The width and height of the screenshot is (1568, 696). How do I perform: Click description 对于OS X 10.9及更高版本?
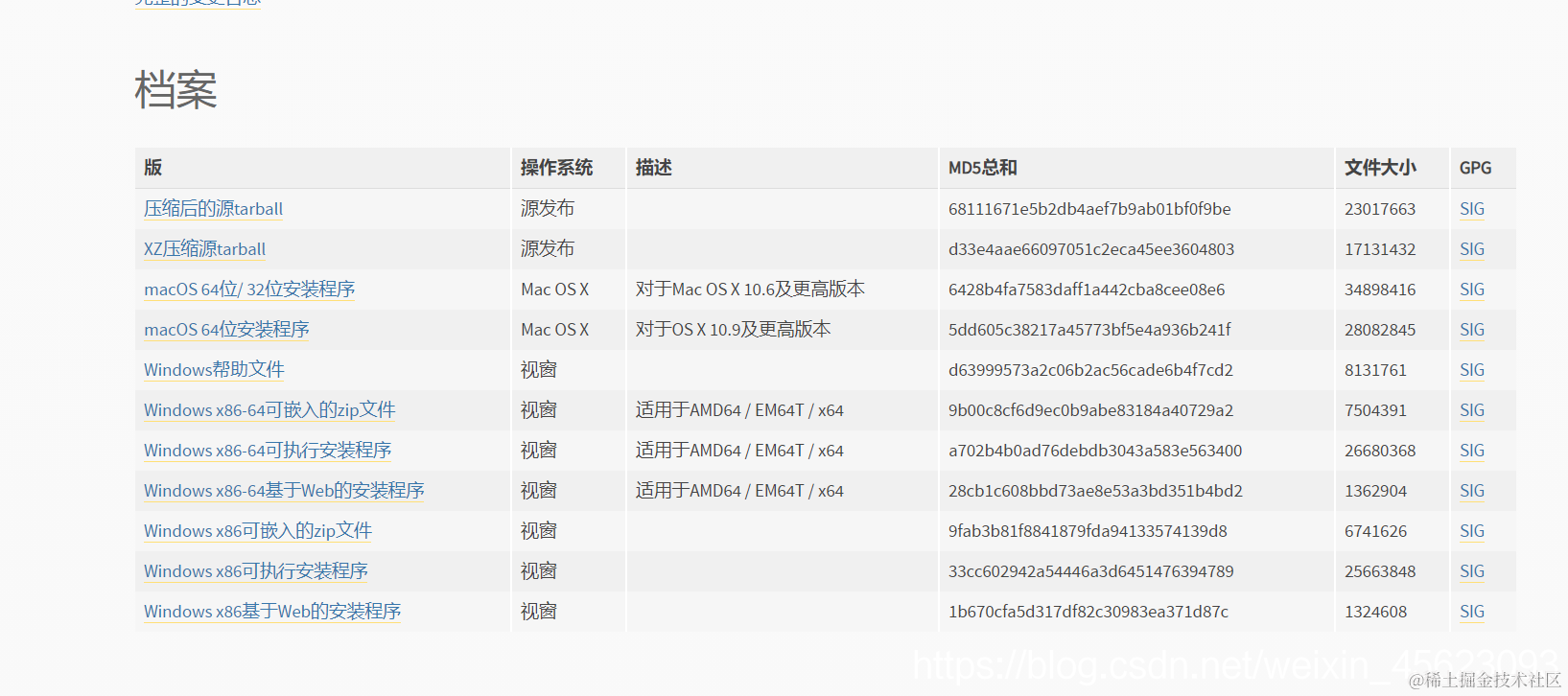pos(734,330)
